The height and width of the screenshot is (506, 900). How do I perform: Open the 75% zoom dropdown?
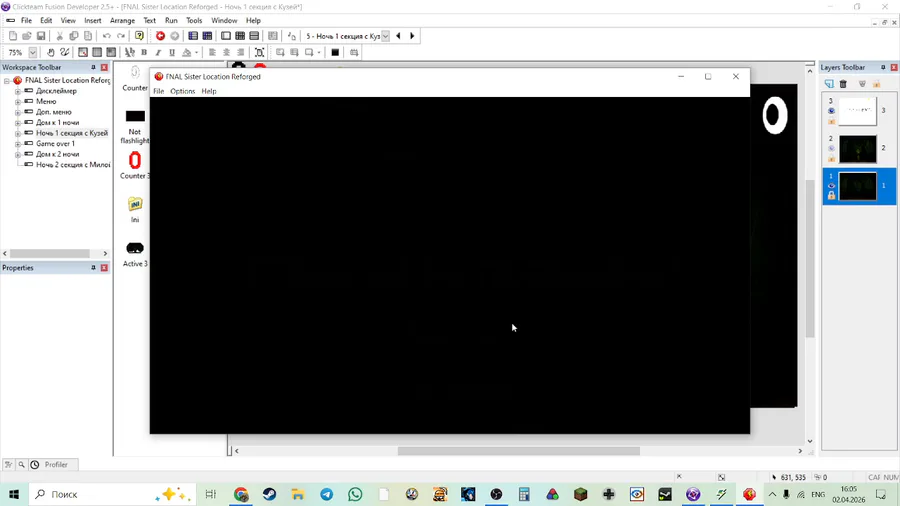[33, 52]
